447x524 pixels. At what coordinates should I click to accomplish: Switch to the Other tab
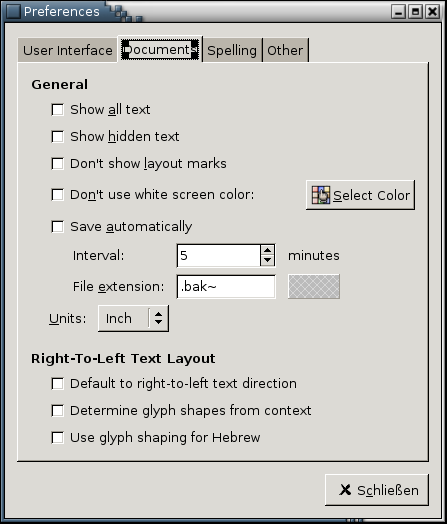pyautogui.click(x=285, y=50)
